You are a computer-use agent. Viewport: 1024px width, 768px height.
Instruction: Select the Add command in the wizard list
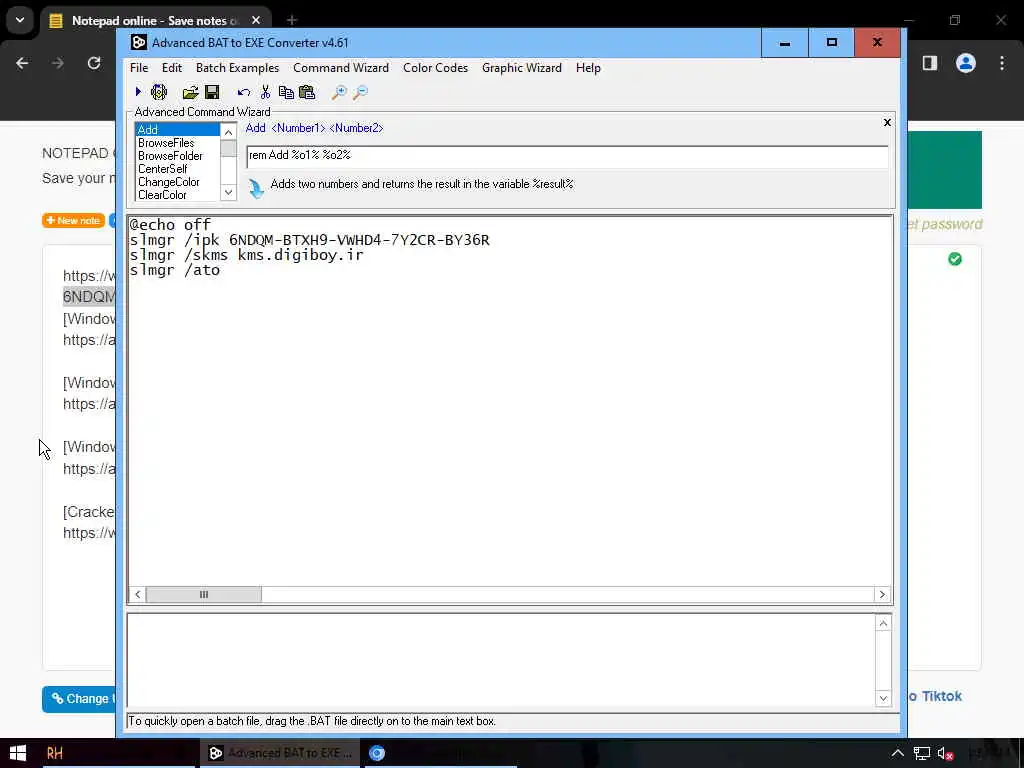pos(178,129)
